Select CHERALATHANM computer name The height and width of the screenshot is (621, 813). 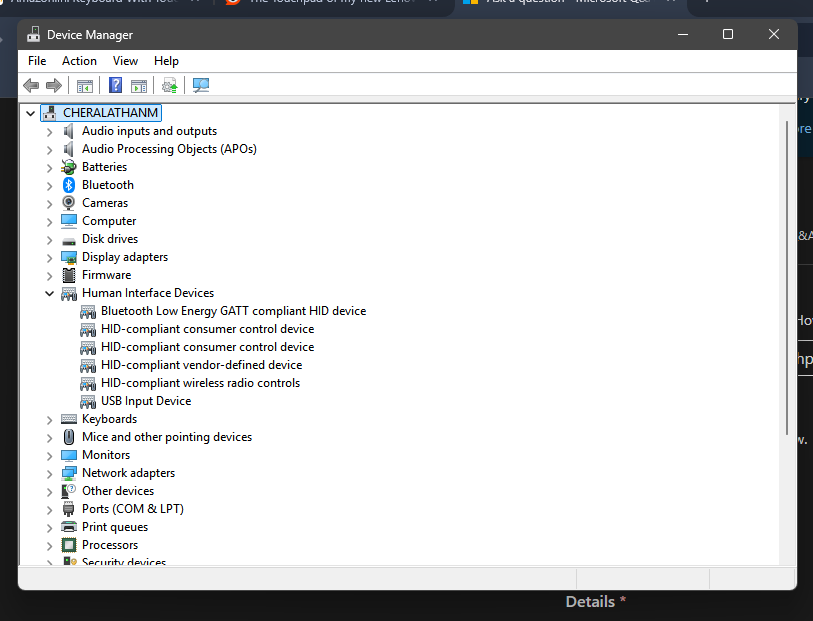(x=110, y=112)
